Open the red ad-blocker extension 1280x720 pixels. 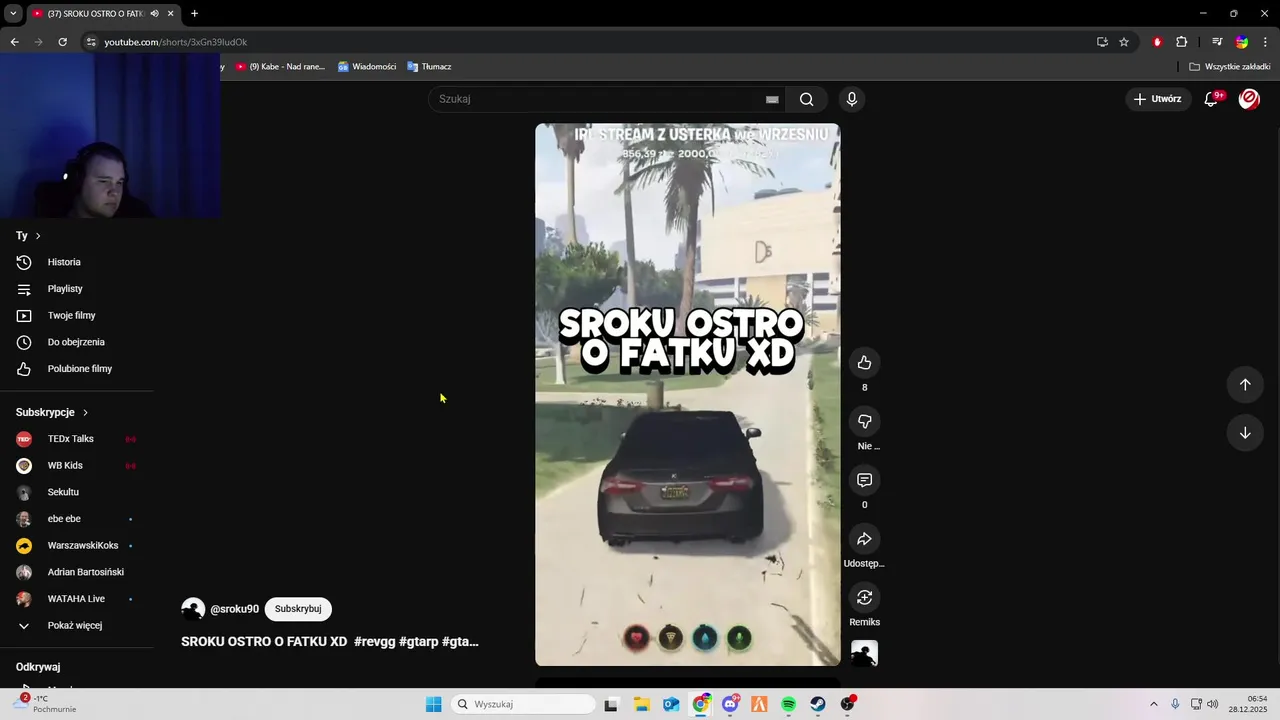(1157, 42)
